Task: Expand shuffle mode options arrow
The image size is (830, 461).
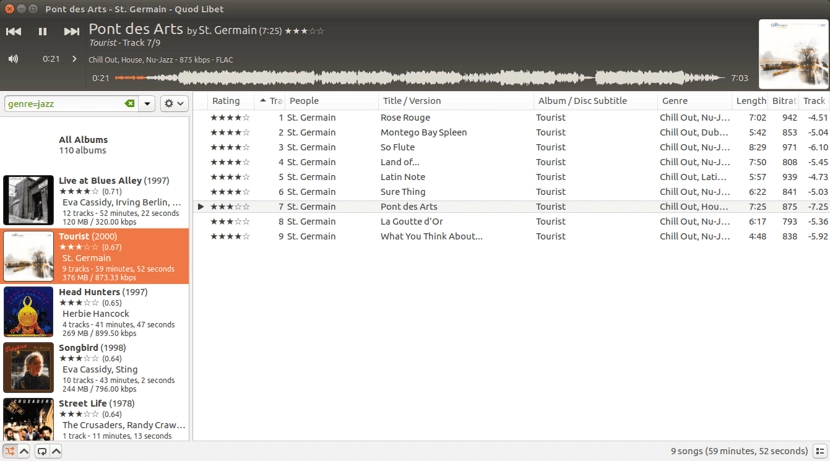Action: (x=24, y=451)
